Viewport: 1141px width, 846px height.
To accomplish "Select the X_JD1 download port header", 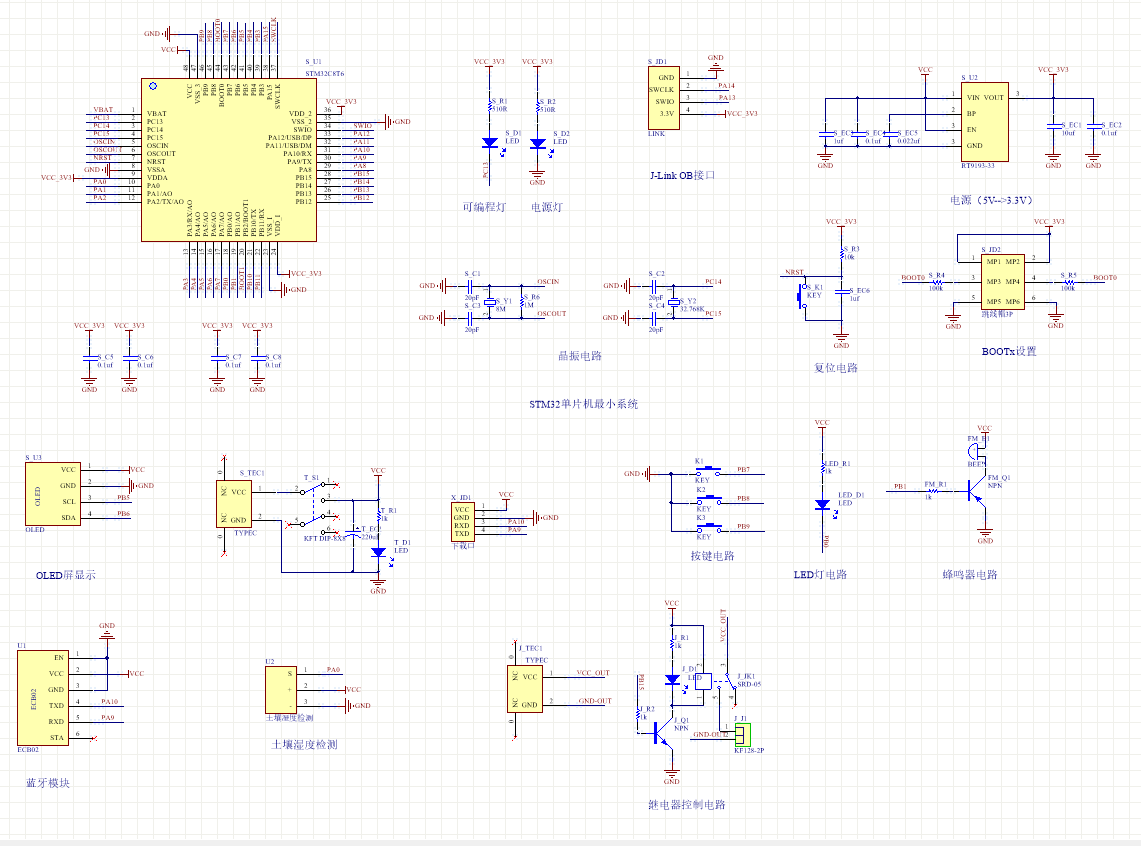I will click(462, 522).
